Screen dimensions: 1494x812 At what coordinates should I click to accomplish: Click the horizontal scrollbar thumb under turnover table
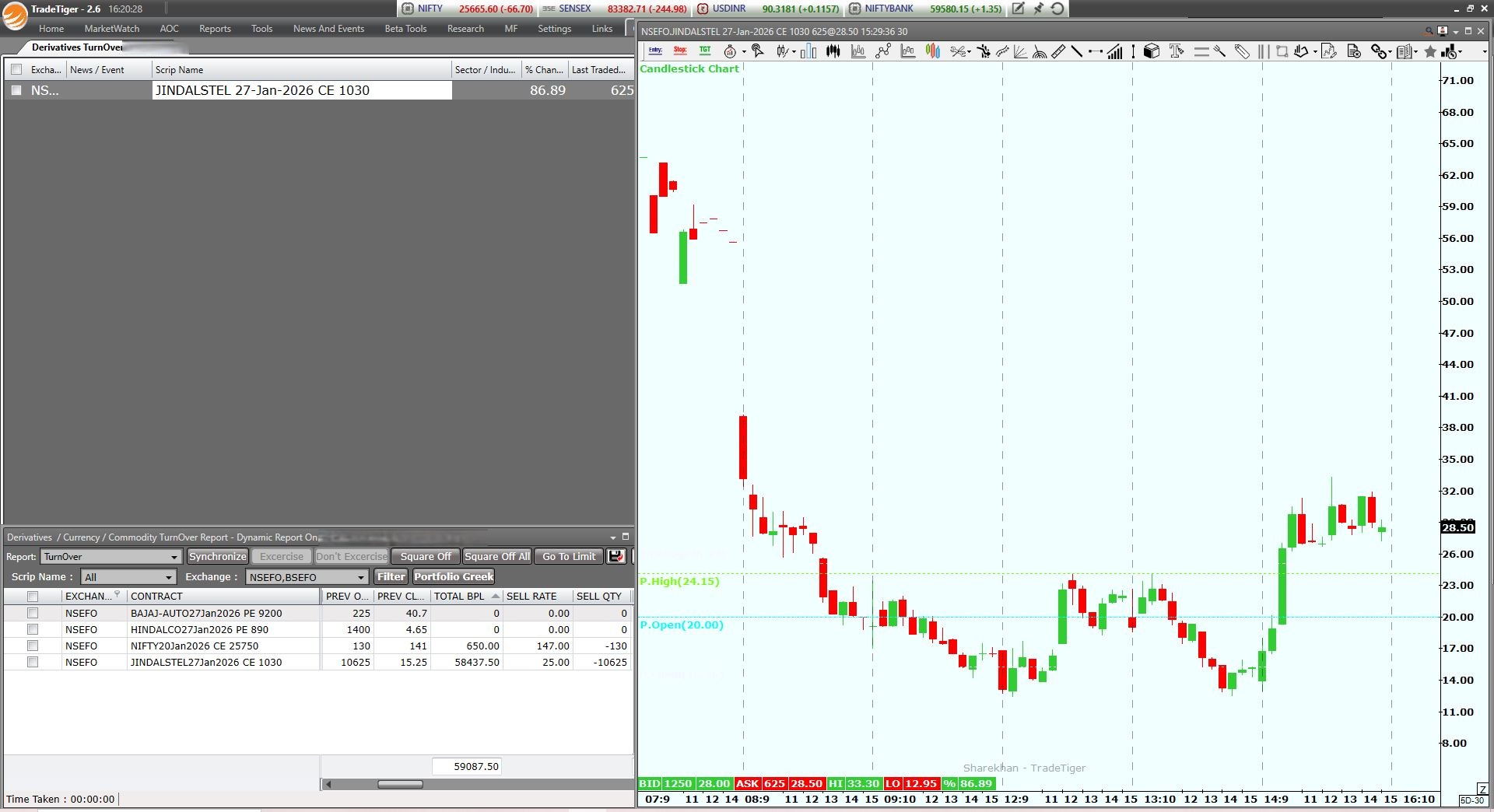[400, 784]
